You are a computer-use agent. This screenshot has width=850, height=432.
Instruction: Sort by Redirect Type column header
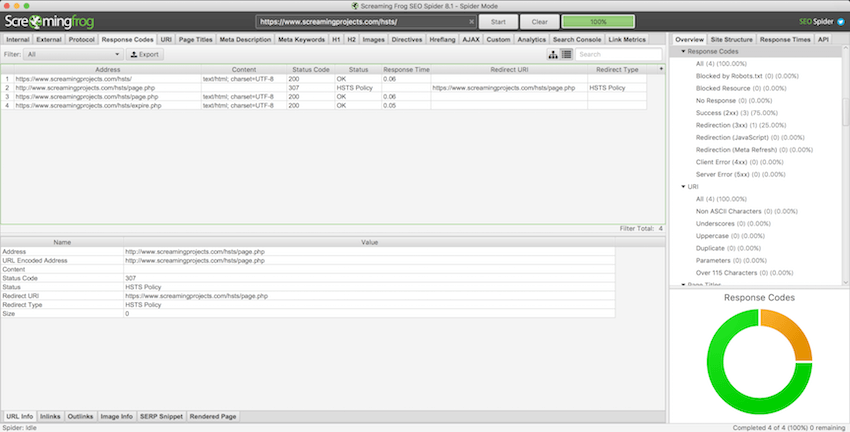tap(617, 69)
